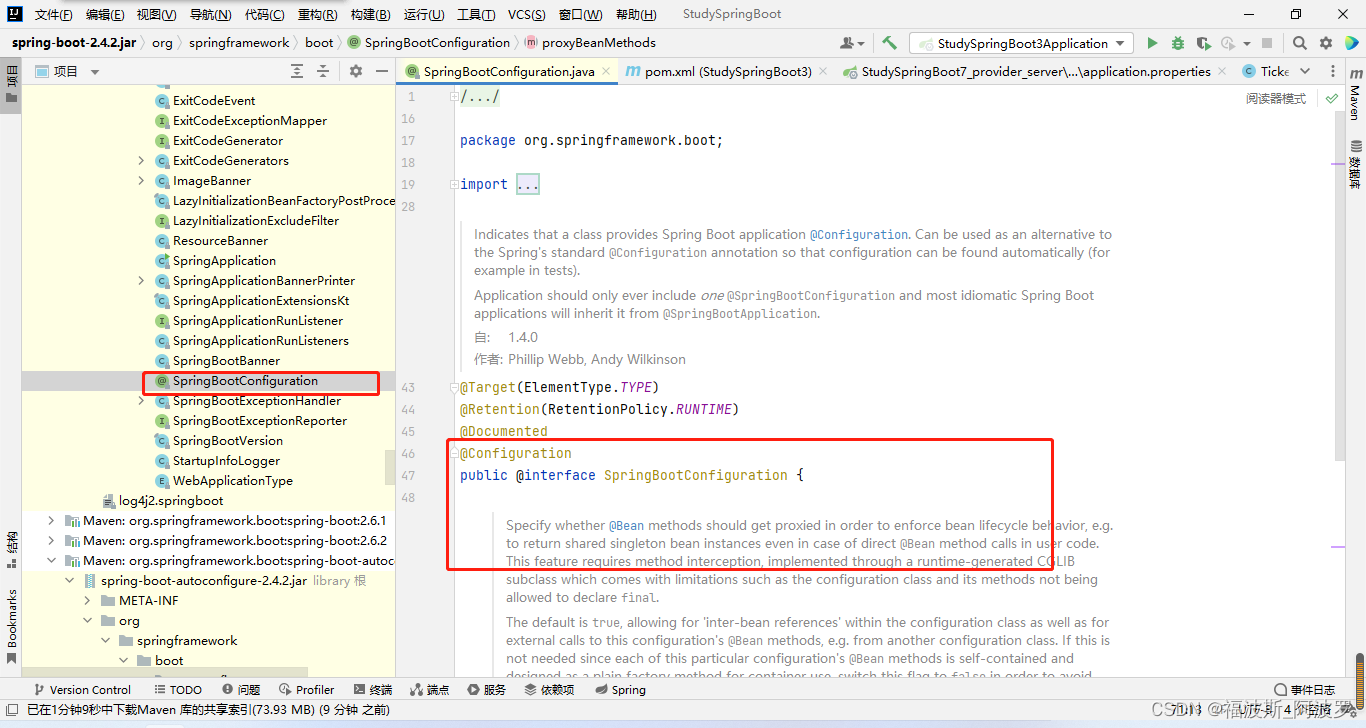This screenshot has width=1366, height=728.
Task: Show hidden editor tabs dropdown chevron
Action: [1306, 71]
